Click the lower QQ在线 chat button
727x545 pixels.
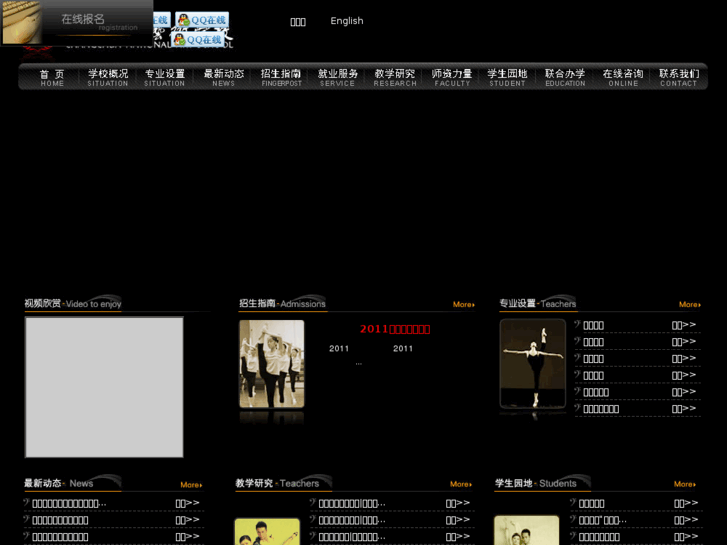(x=198, y=40)
